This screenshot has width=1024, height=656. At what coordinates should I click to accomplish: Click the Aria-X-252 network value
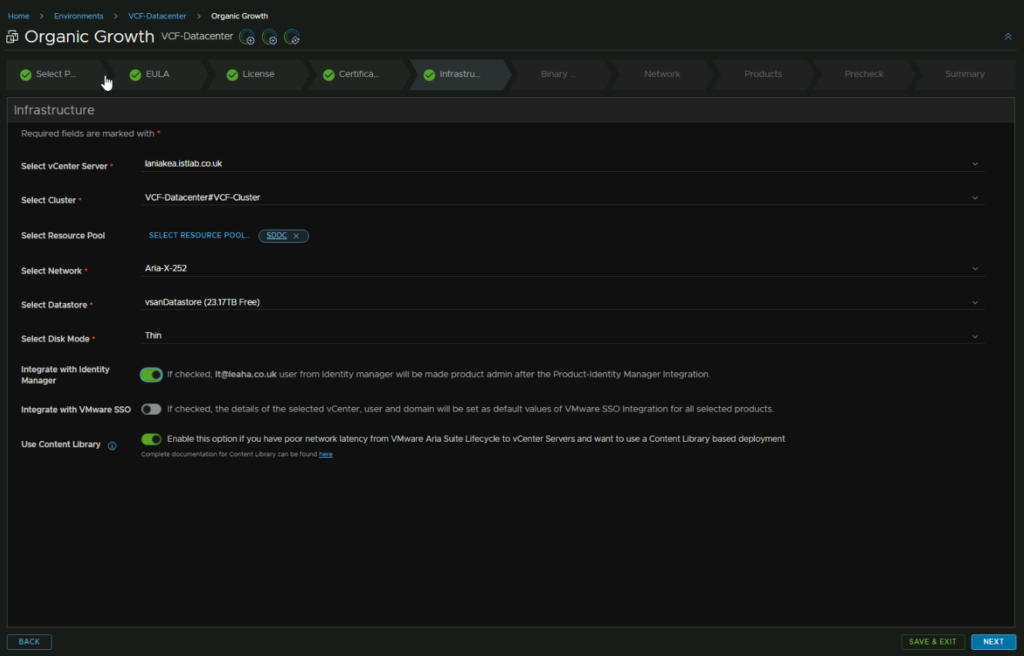click(x=166, y=268)
